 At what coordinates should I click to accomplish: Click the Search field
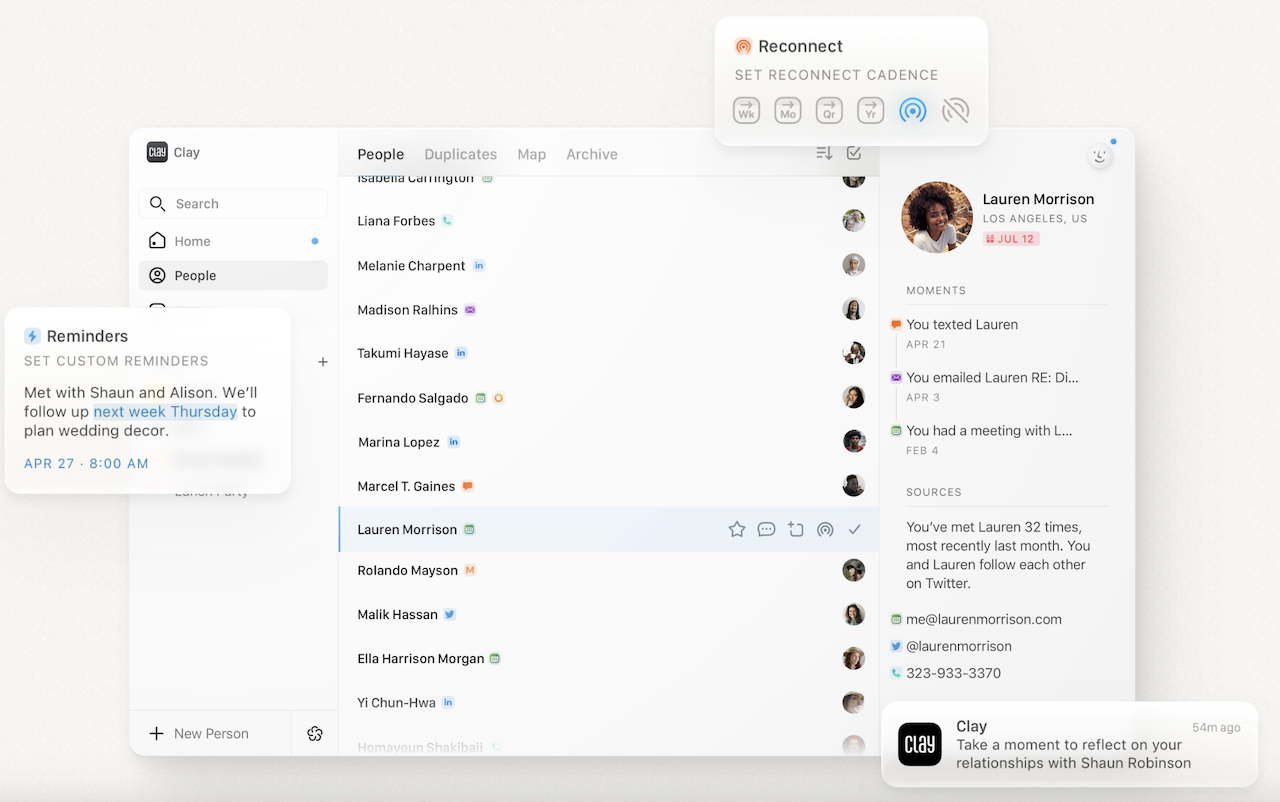point(233,204)
